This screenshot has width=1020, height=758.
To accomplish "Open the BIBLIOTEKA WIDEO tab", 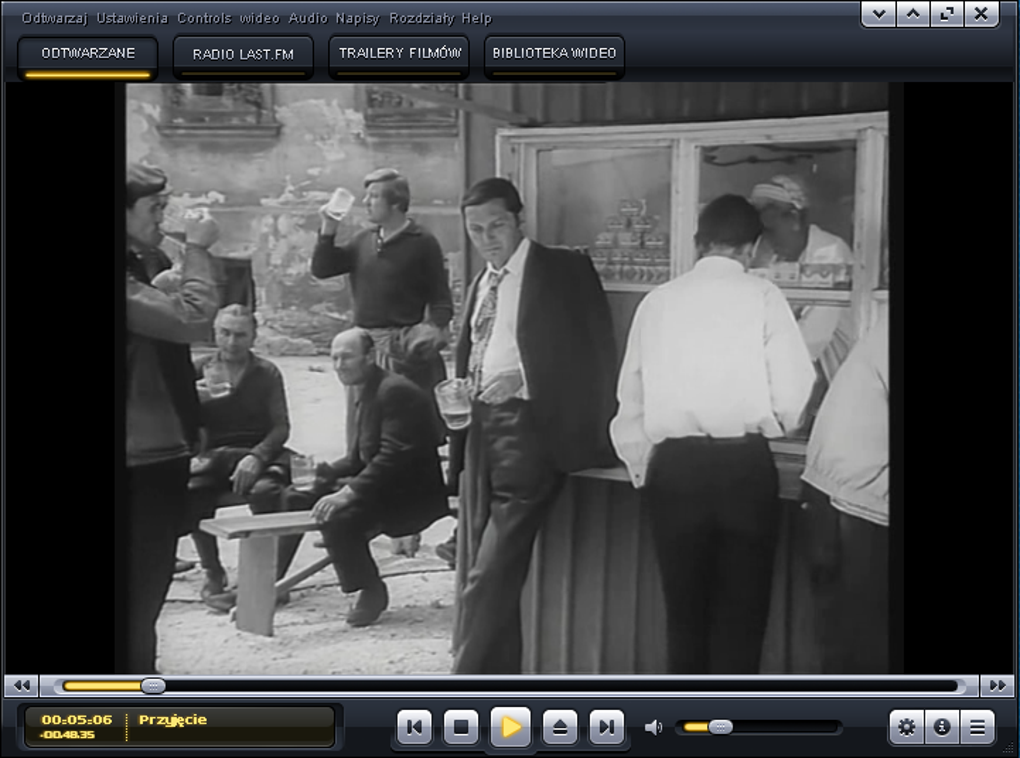I will click(x=553, y=55).
